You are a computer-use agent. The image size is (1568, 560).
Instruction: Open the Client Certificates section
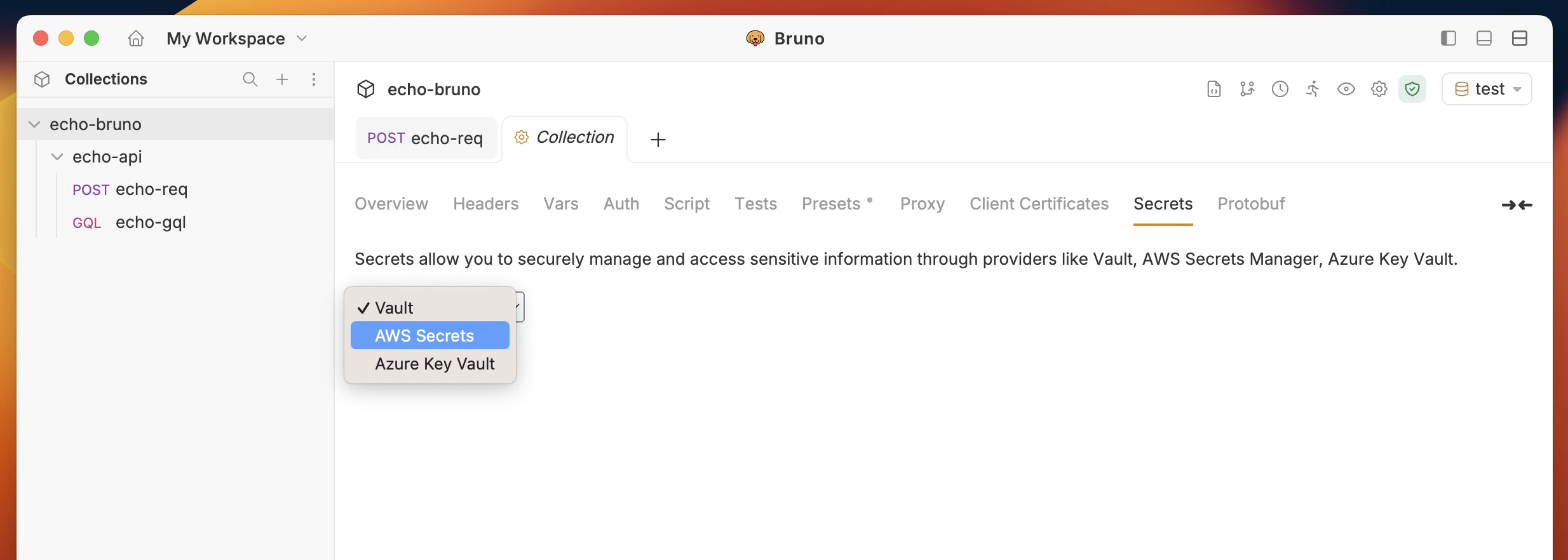[x=1039, y=204]
